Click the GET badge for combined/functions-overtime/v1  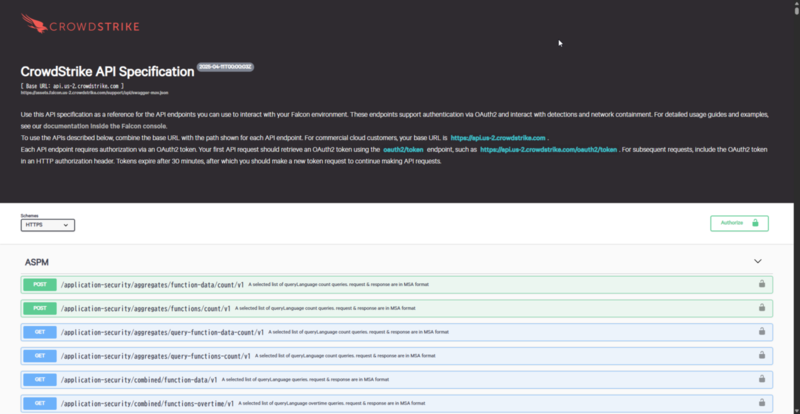tap(40, 403)
